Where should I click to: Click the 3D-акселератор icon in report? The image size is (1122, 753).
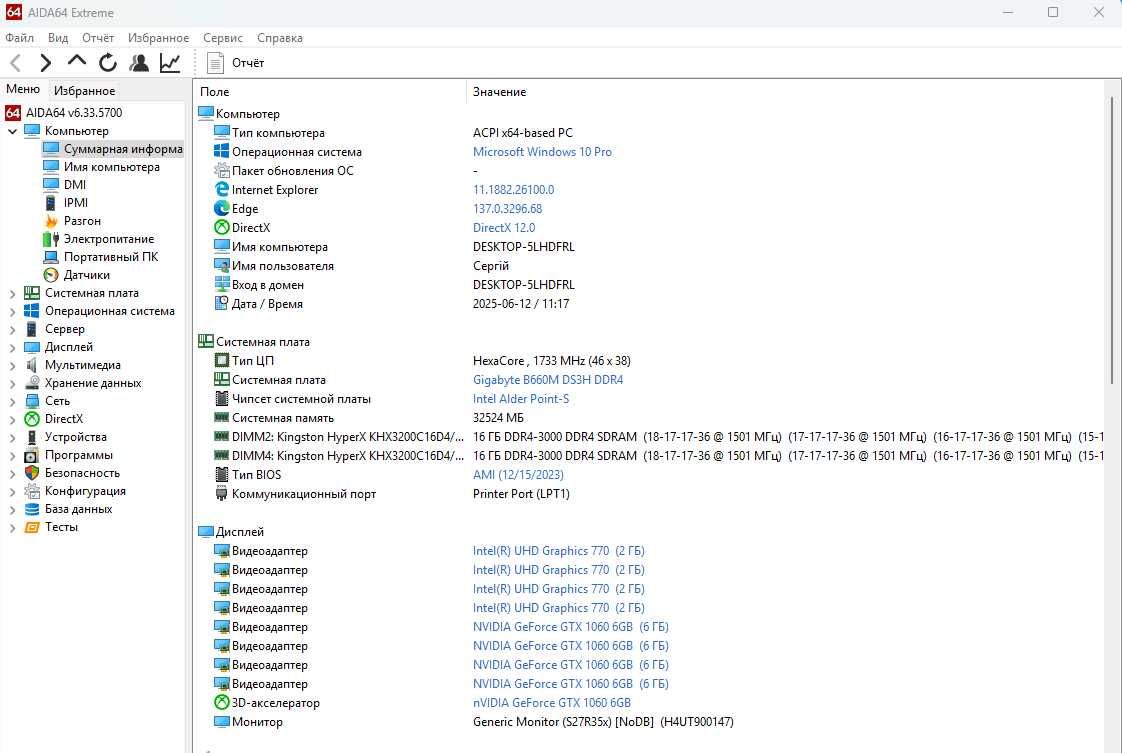click(x=222, y=702)
